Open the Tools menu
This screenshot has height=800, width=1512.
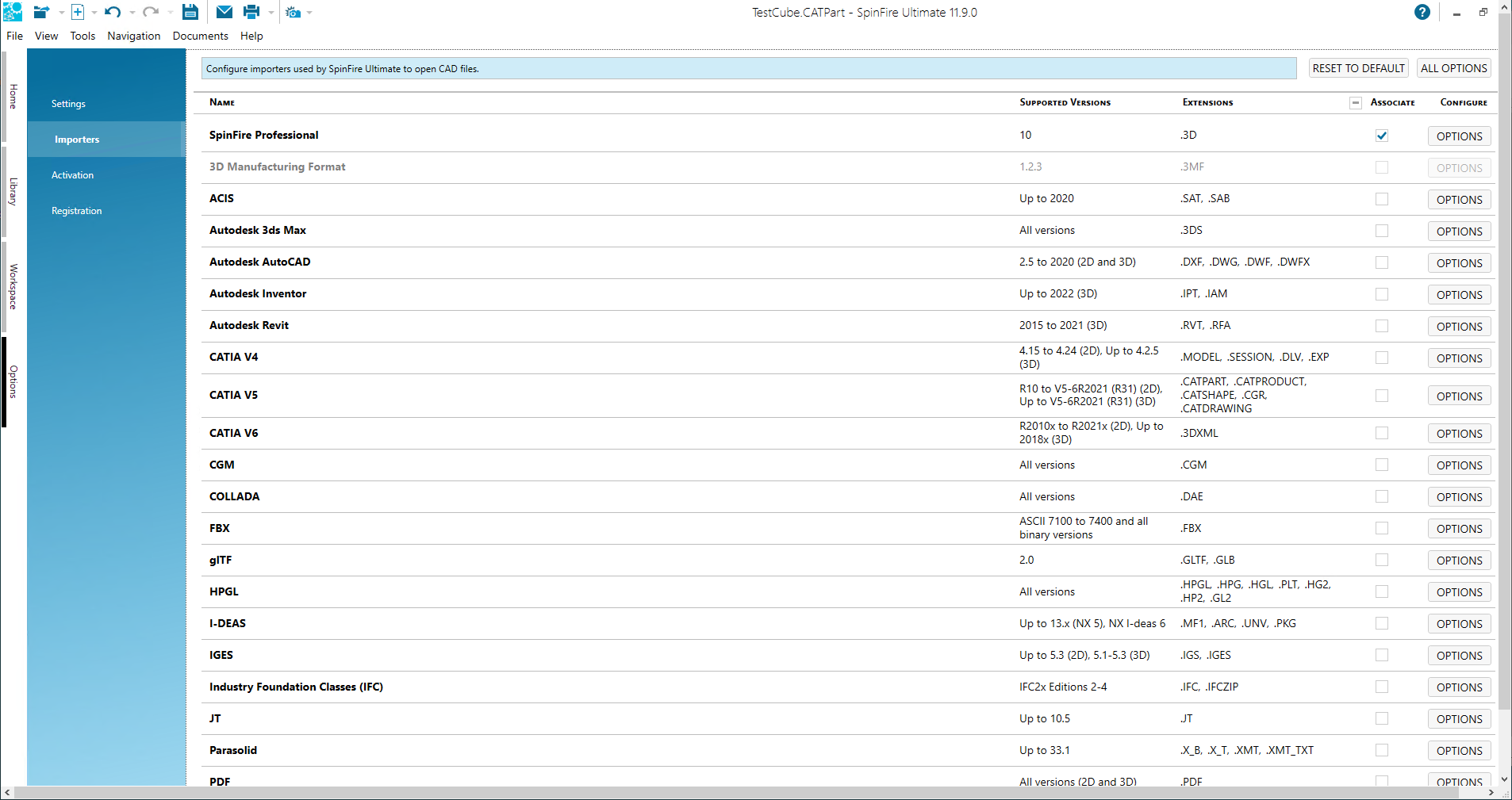coord(83,36)
